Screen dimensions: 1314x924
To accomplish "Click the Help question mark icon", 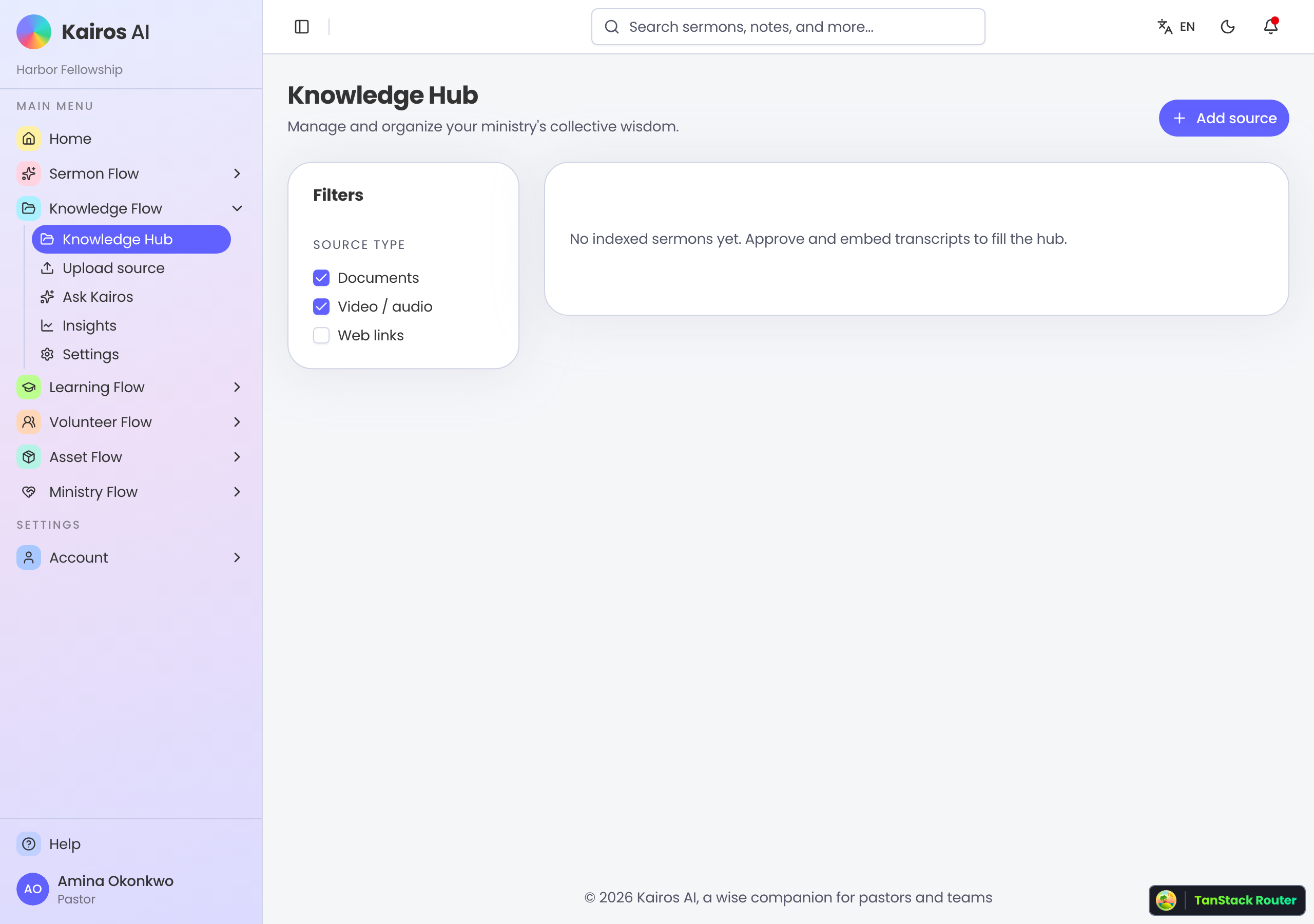I will pos(29,844).
